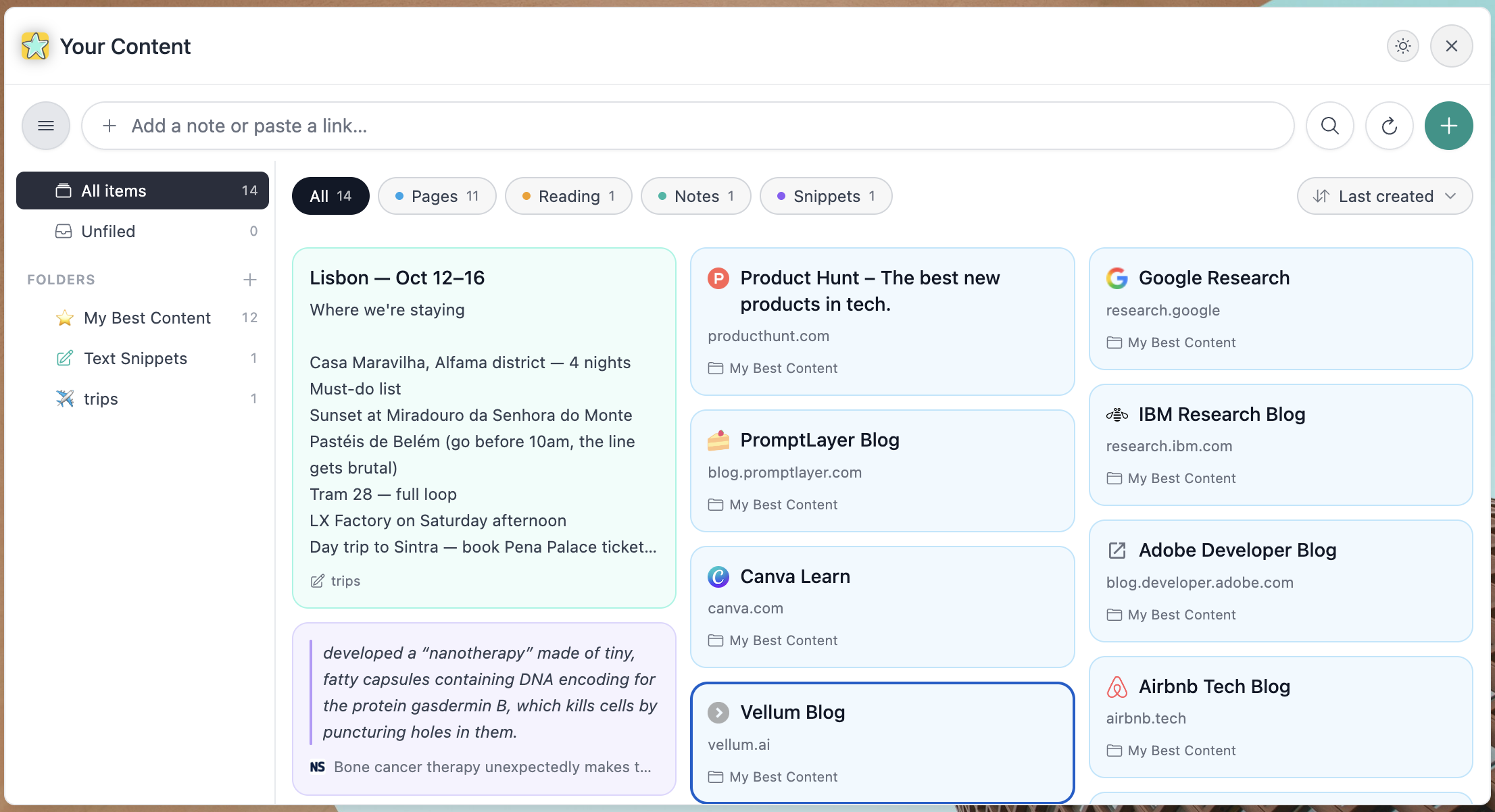
Task: Click My Best Content folder tag on Product Hunt card
Action: tap(773, 368)
